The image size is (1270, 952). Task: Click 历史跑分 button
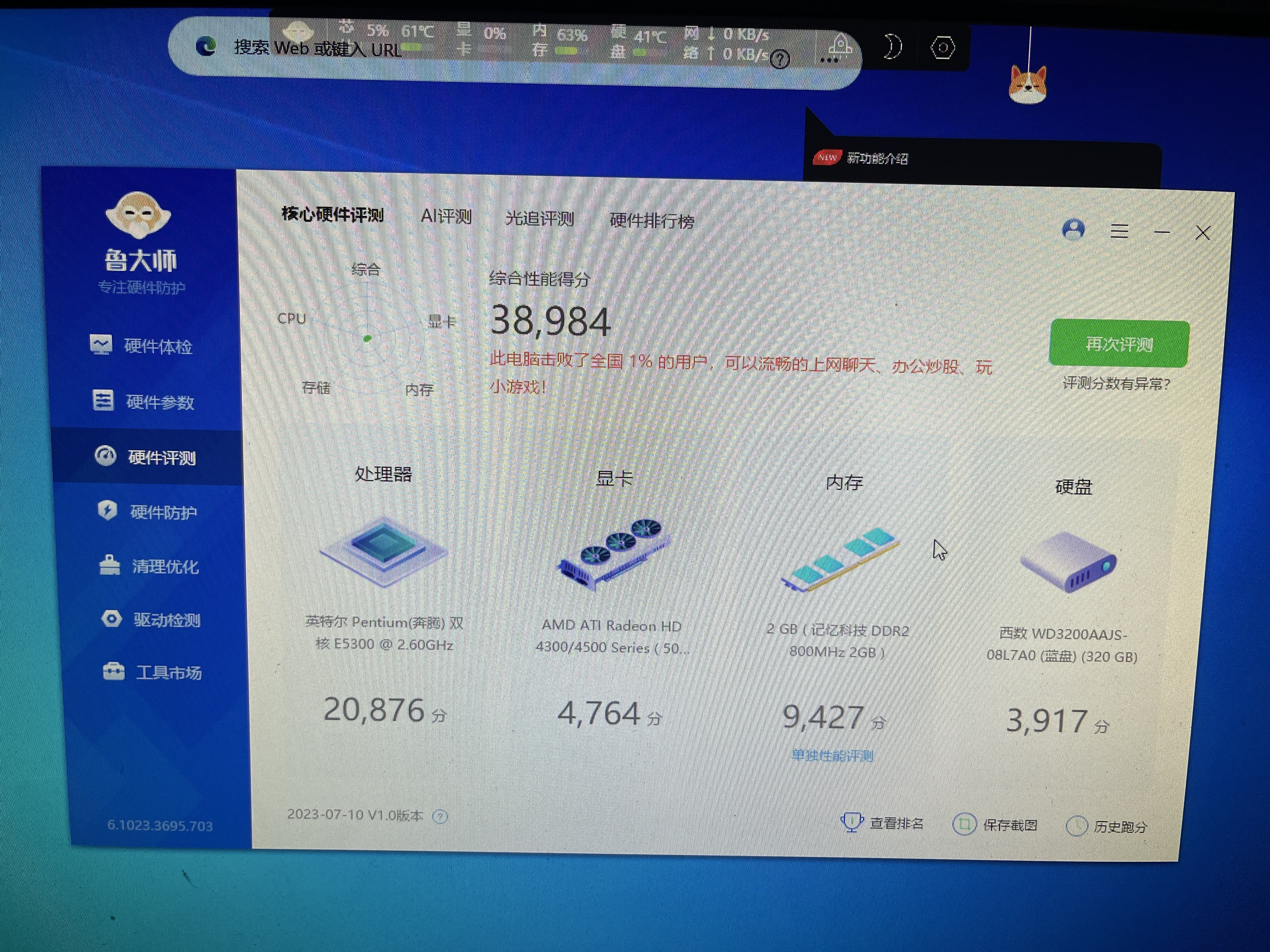point(1107,826)
